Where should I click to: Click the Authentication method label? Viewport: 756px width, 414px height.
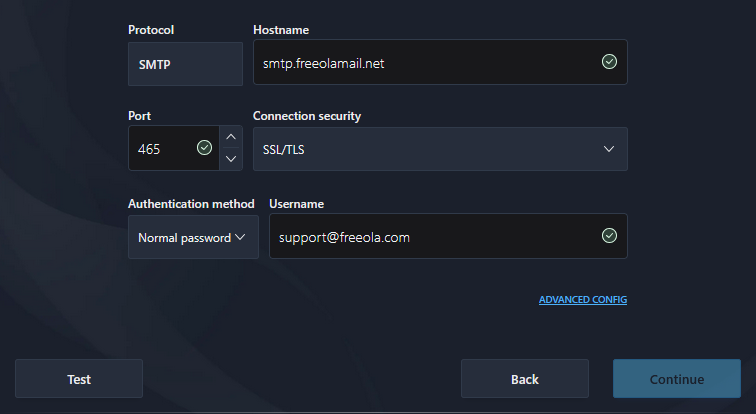click(191, 203)
